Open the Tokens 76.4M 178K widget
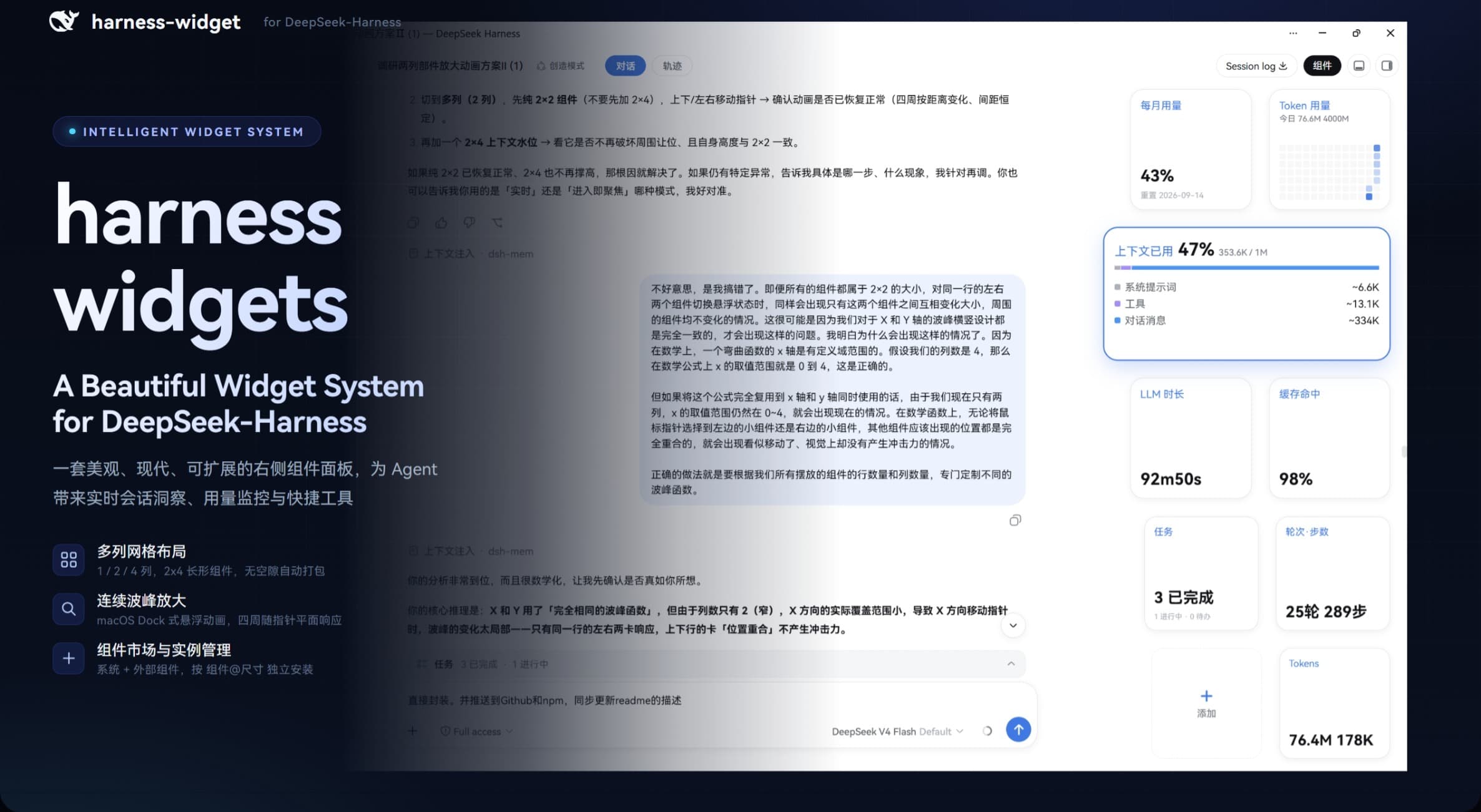Viewport: 1481px width, 812px height. 1334,703
